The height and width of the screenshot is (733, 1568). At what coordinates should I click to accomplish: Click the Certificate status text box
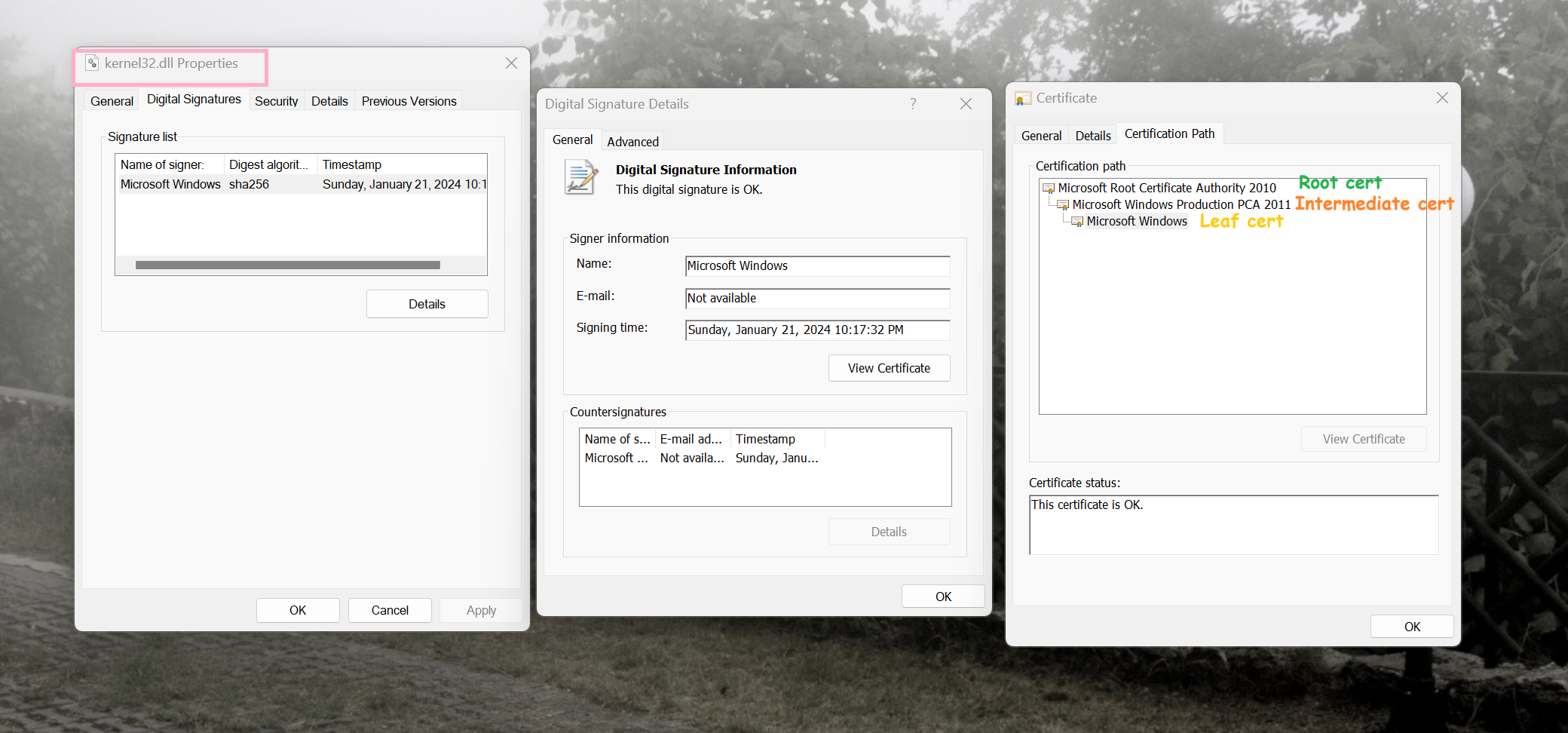pos(1234,525)
